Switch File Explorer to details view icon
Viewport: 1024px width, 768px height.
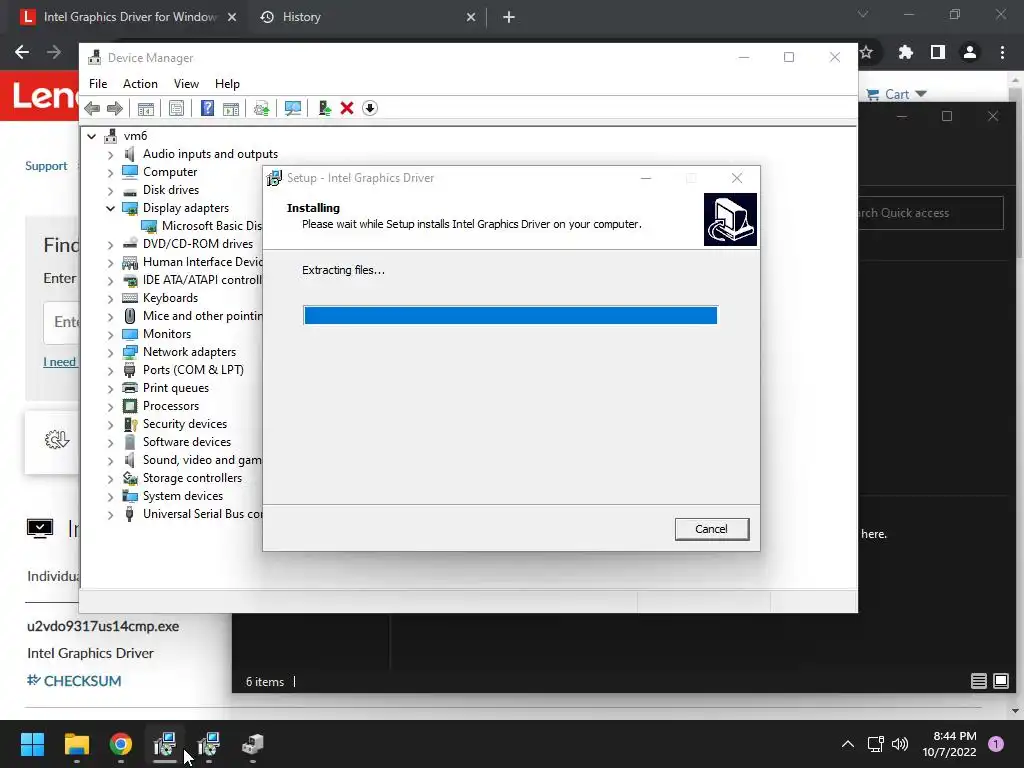click(x=978, y=682)
